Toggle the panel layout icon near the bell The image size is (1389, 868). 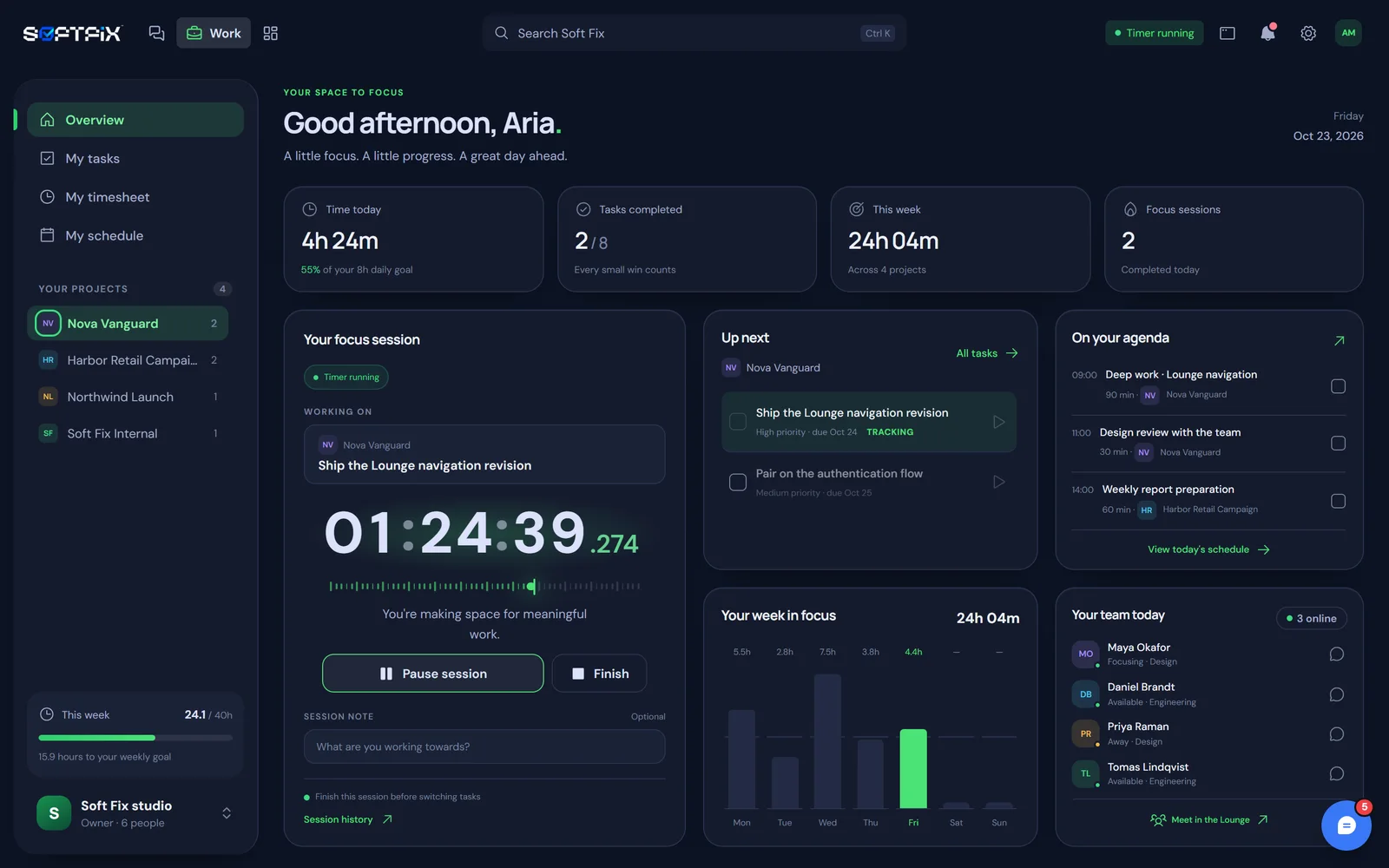1228,33
